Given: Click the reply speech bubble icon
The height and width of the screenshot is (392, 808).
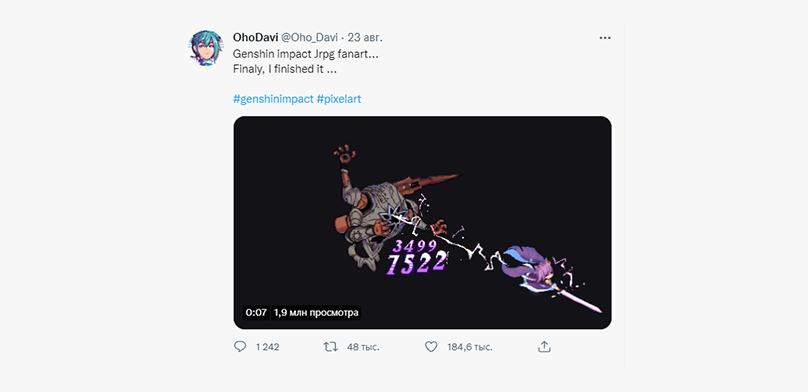Looking at the screenshot, I should 240,347.
